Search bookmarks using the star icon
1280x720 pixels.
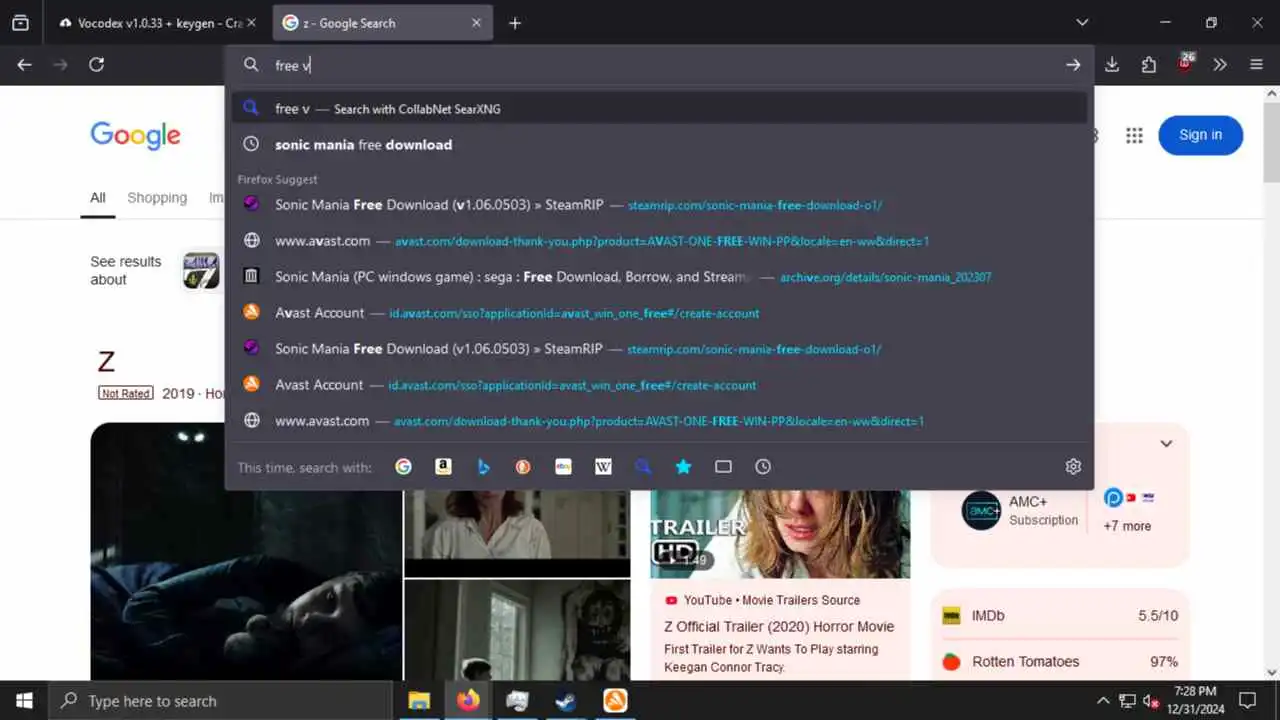[x=683, y=467]
